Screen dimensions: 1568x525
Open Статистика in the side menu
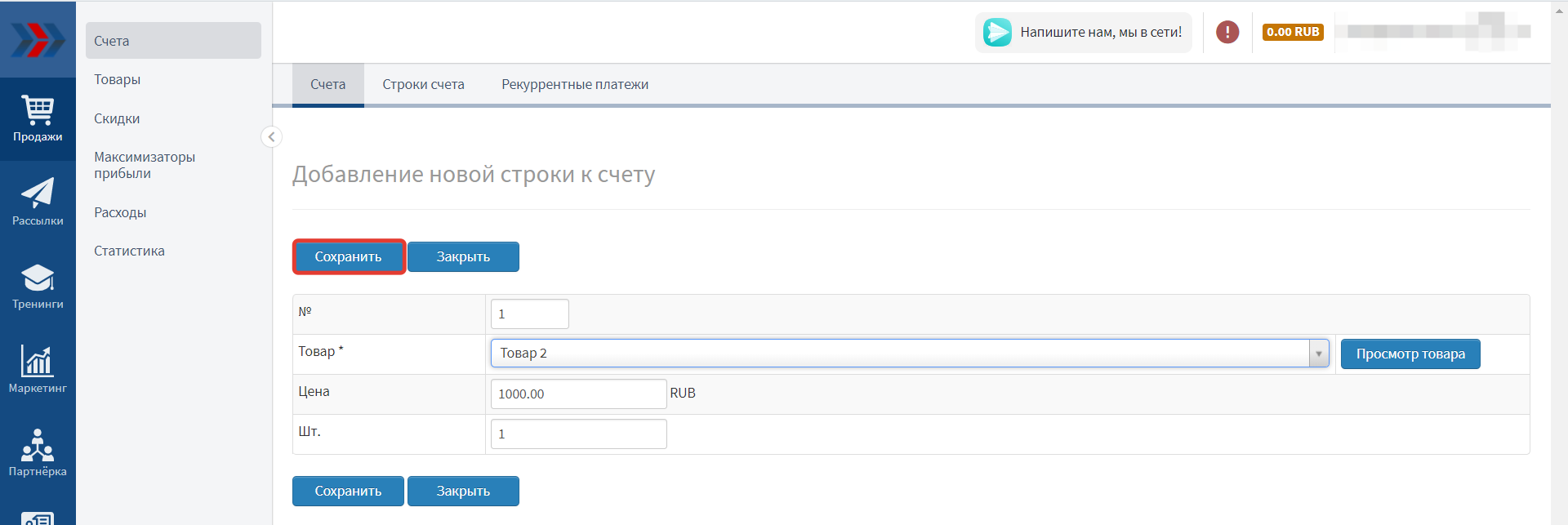click(129, 251)
